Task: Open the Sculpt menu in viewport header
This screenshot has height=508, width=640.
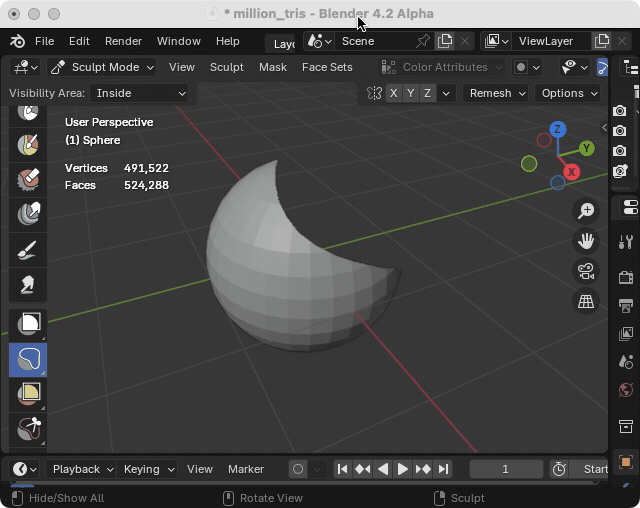Action: point(227,67)
